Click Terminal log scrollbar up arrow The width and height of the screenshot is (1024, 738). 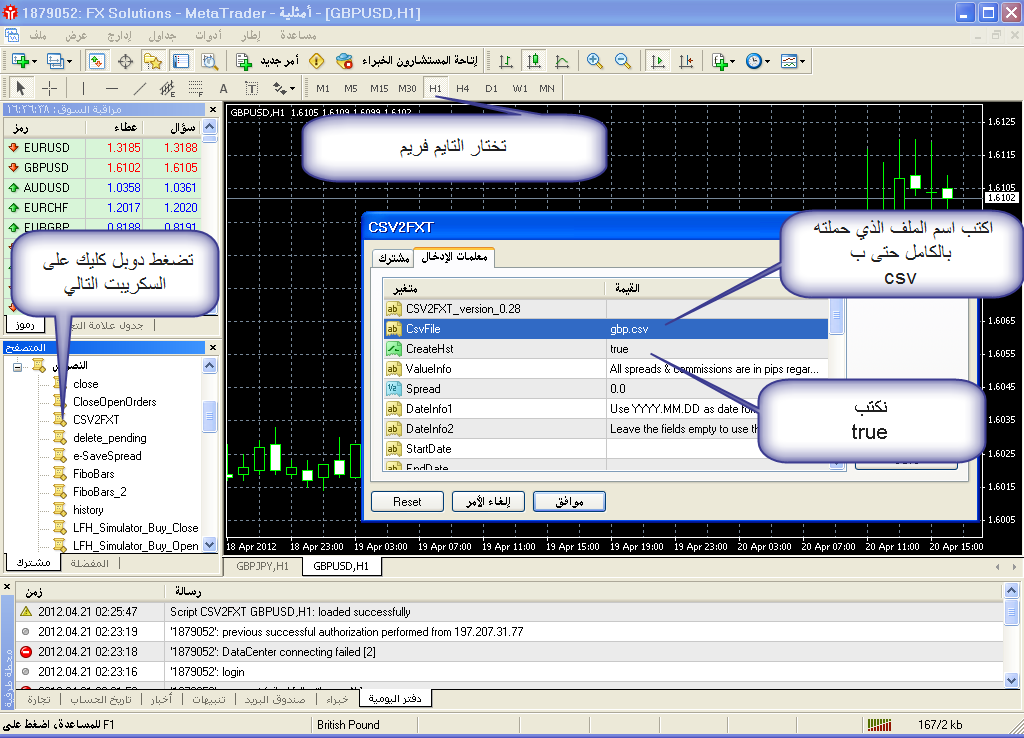(1011, 591)
